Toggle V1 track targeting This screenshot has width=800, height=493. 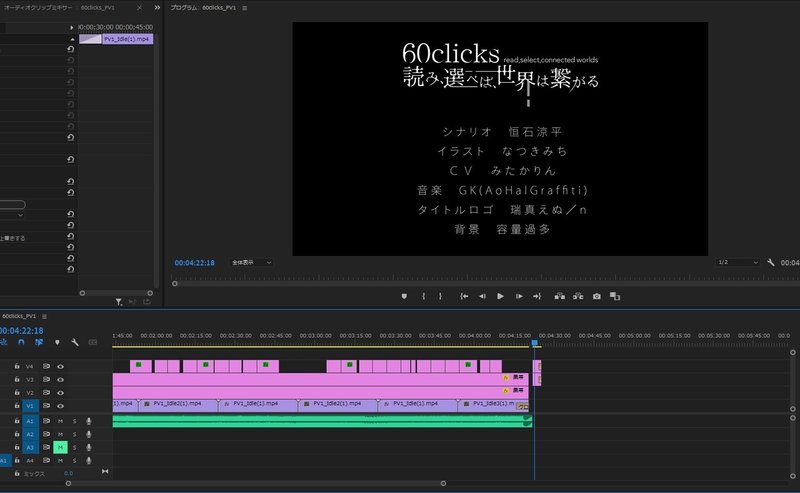[x=30, y=406]
